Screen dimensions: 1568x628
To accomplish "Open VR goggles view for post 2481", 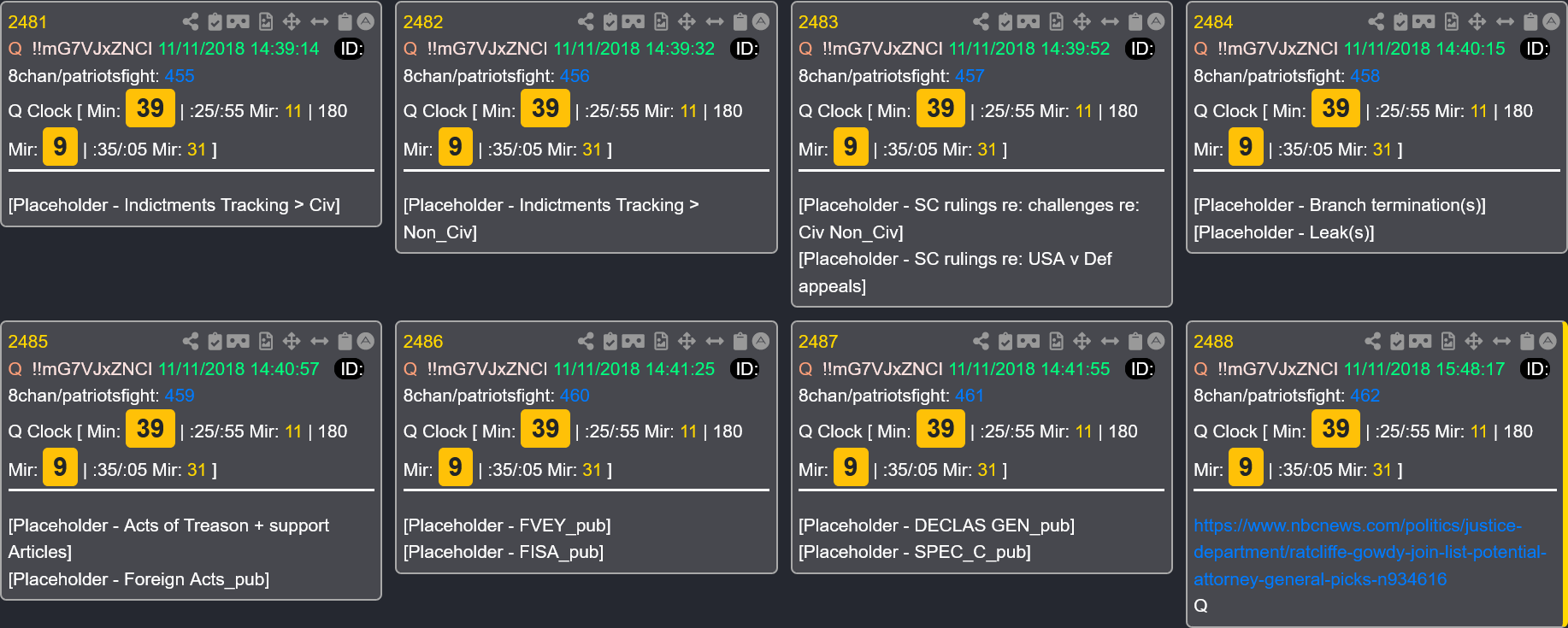I will [x=239, y=21].
